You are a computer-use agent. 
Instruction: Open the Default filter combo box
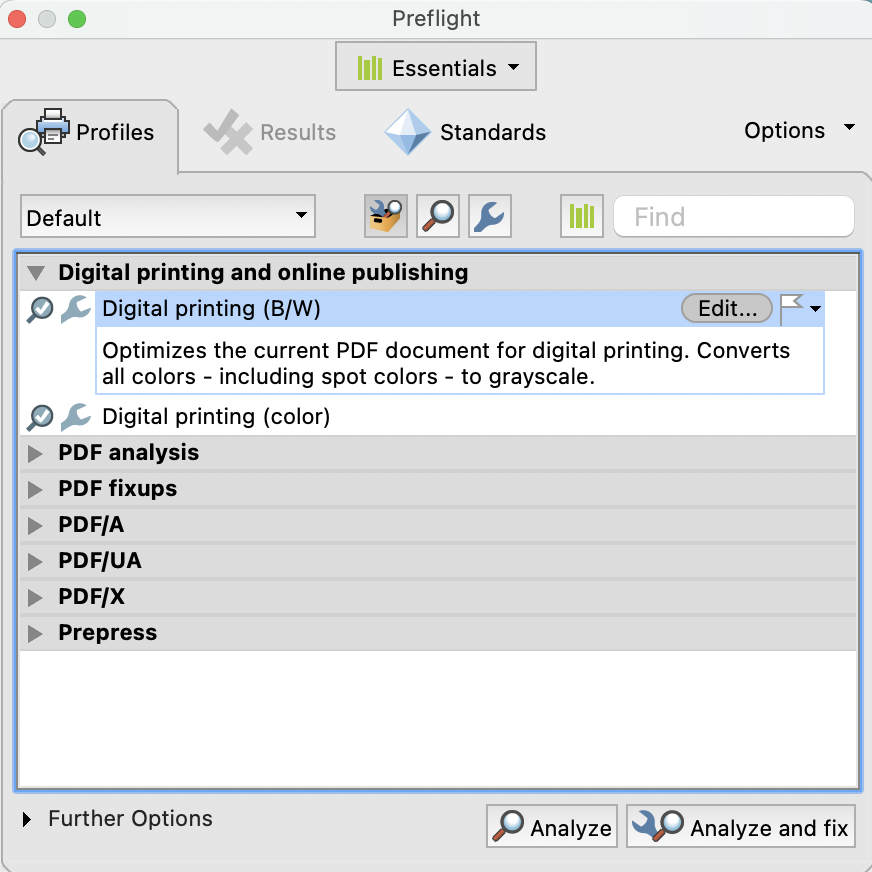(x=167, y=217)
